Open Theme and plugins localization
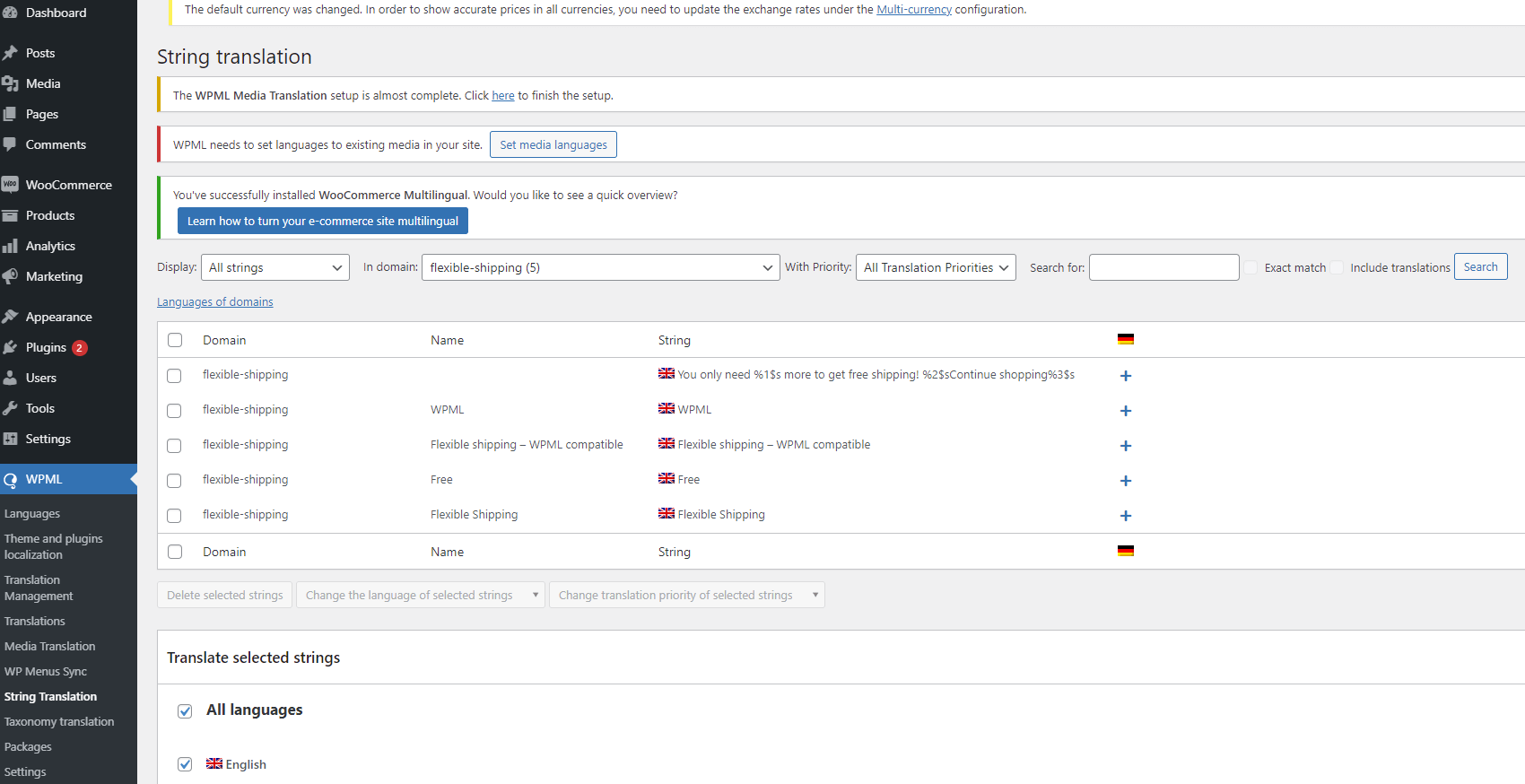 coord(54,546)
